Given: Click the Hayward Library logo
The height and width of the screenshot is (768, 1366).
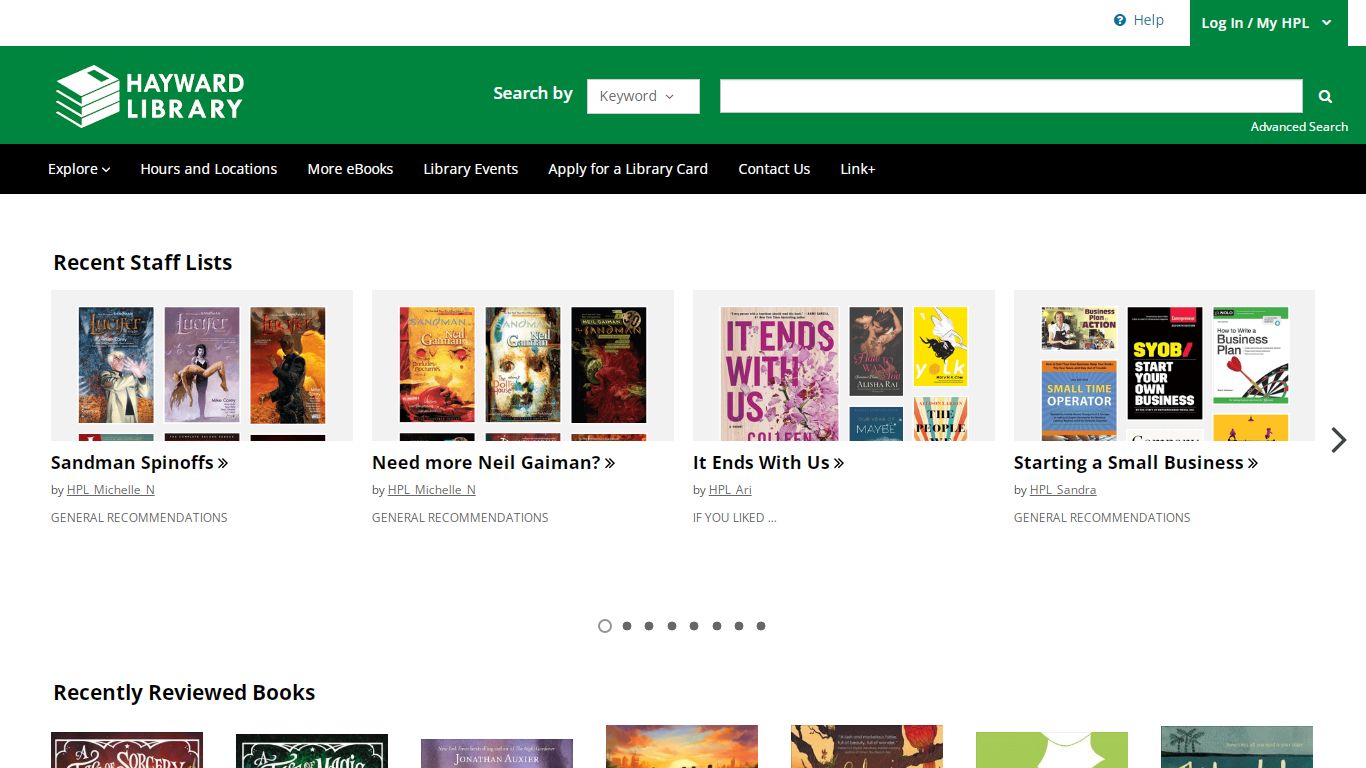Looking at the screenshot, I should point(149,96).
